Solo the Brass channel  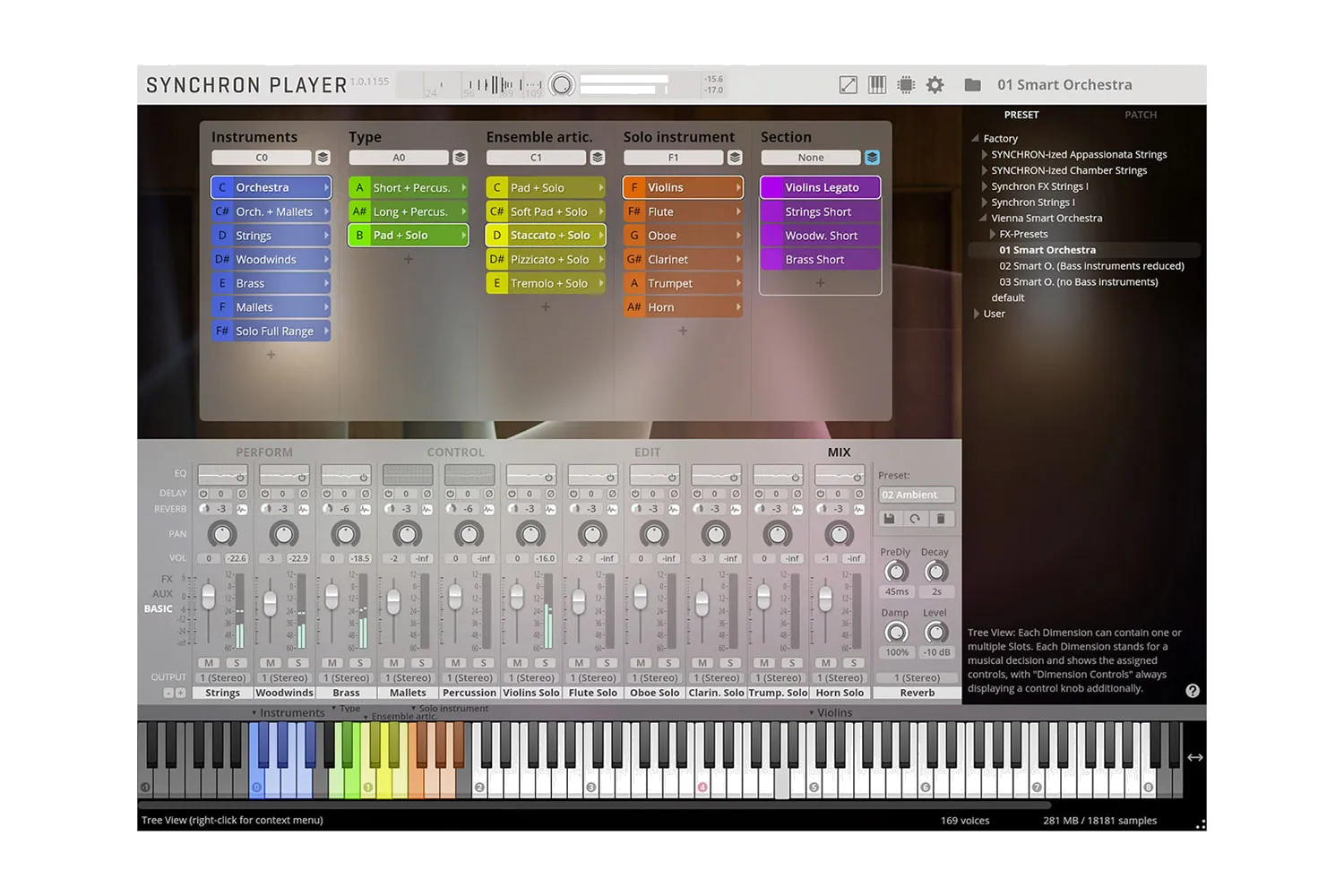click(359, 663)
